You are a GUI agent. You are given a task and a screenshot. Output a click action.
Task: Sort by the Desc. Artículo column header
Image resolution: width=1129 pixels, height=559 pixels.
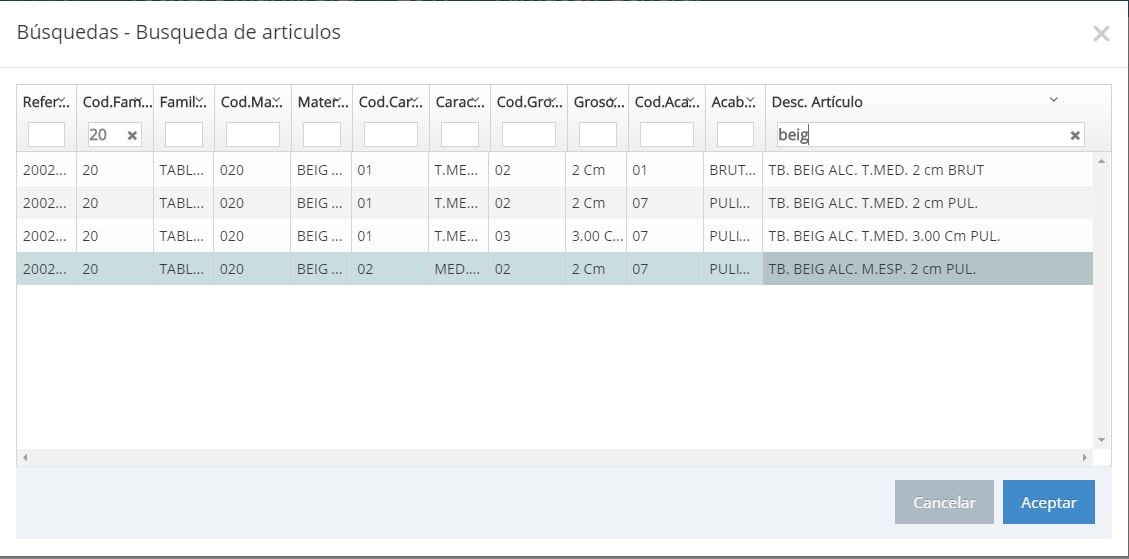pos(817,102)
